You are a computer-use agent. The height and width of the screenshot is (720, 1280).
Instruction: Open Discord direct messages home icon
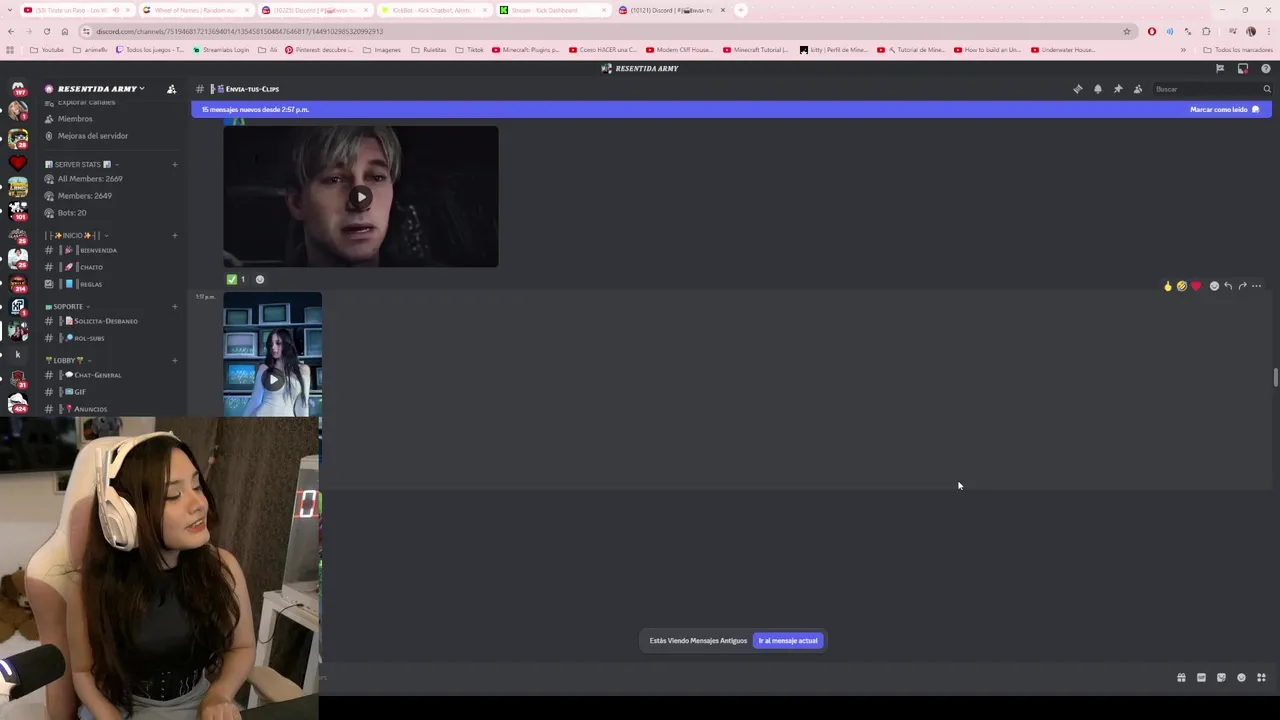pos(18,88)
